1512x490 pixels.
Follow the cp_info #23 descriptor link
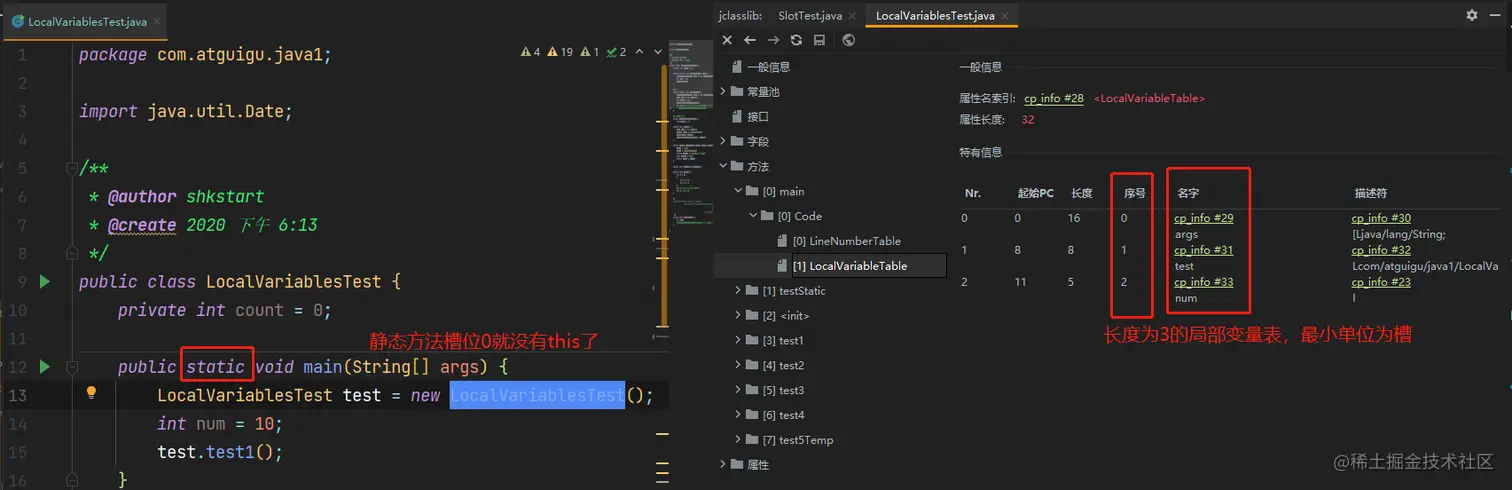(x=1382, y=282)
